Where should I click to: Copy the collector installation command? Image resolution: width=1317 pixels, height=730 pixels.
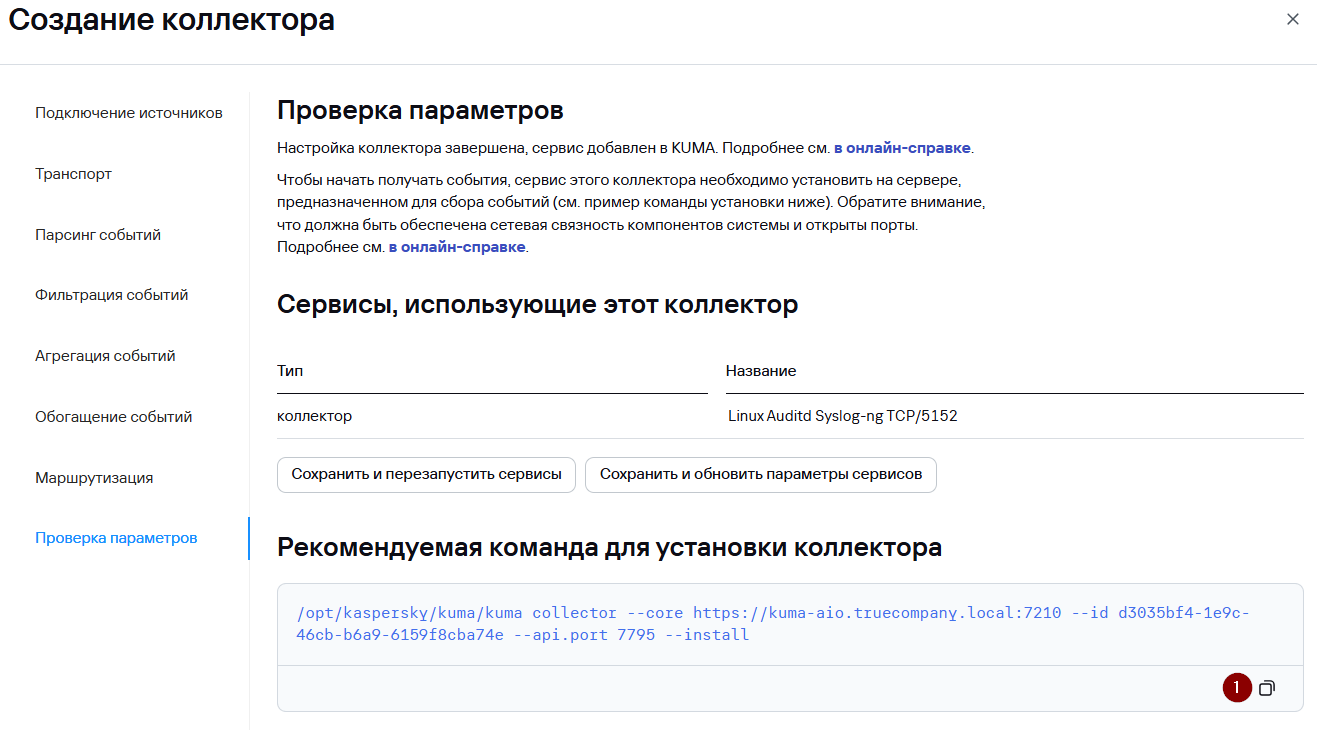point(1266,688)
